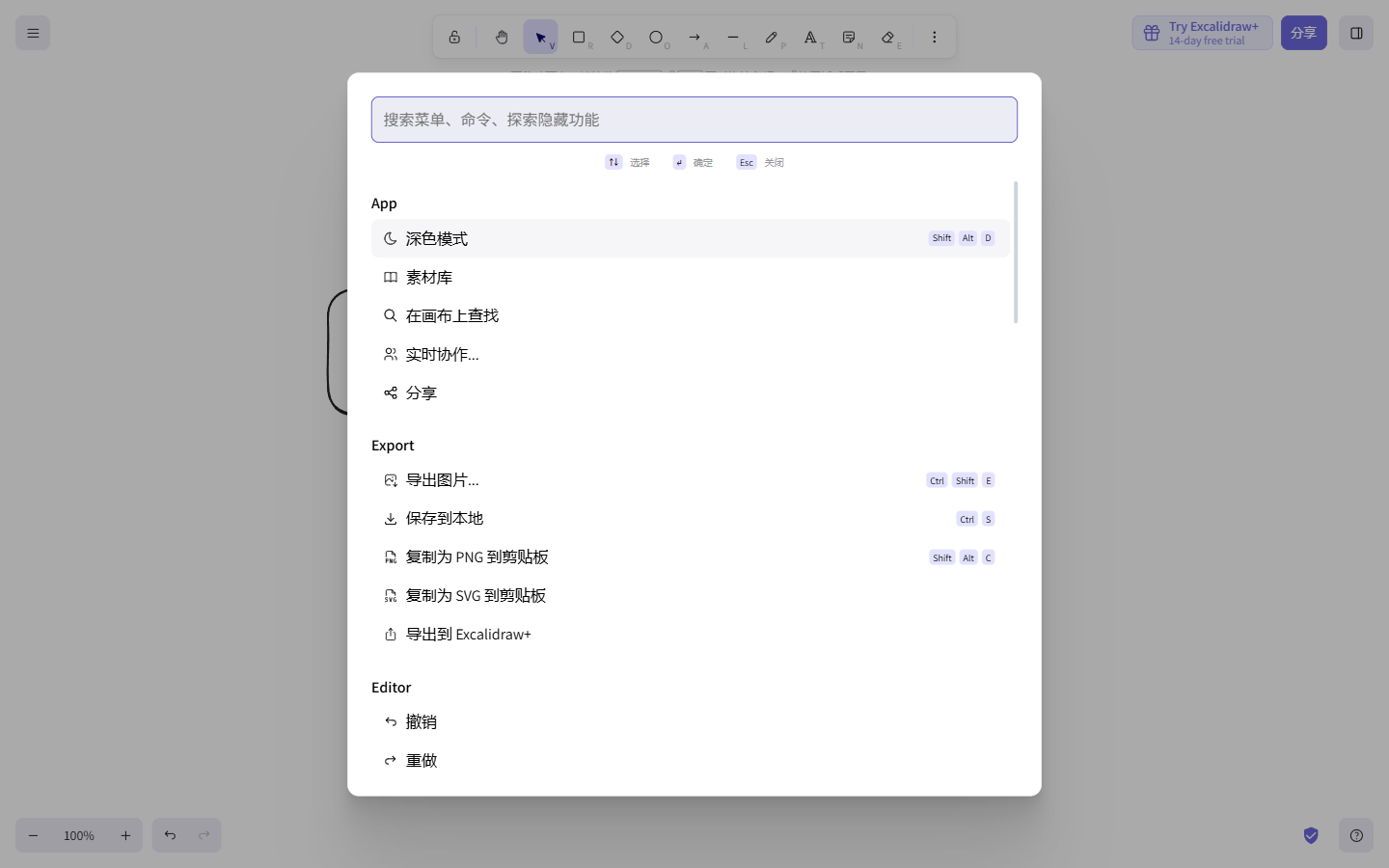Image resolution: width=1389 pixels, height=868 pixels.
Task: Select 保存到本地 save command
Action: pos(691,519)
